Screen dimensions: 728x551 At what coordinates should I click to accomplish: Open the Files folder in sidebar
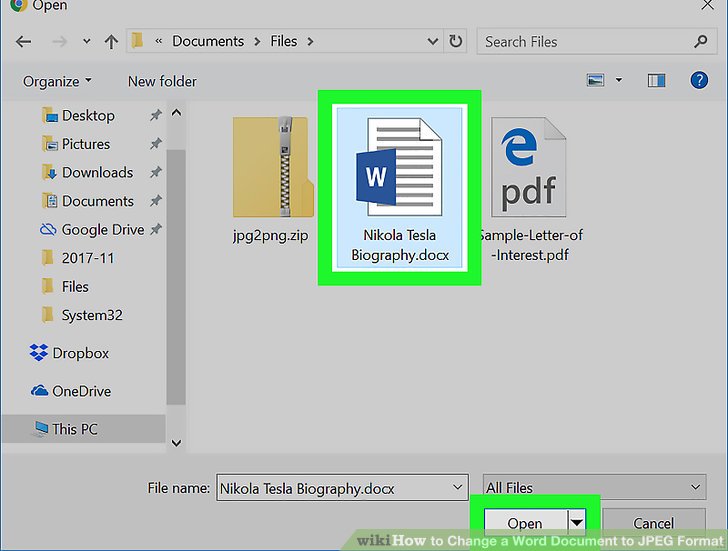pyautogui.click(x=75, y=287)
